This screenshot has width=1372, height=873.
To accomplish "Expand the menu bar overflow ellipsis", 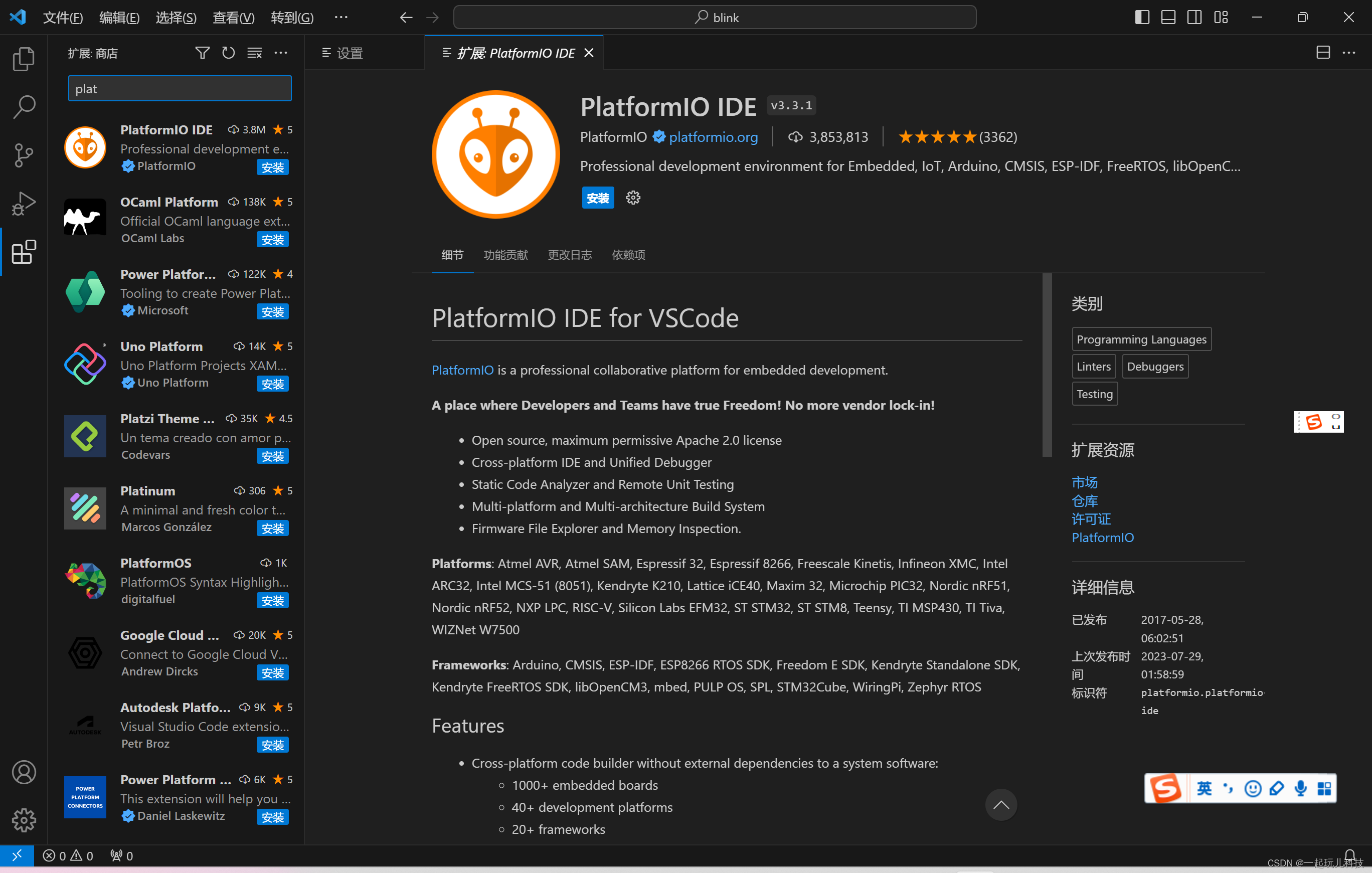I will (x=340, y=18).
